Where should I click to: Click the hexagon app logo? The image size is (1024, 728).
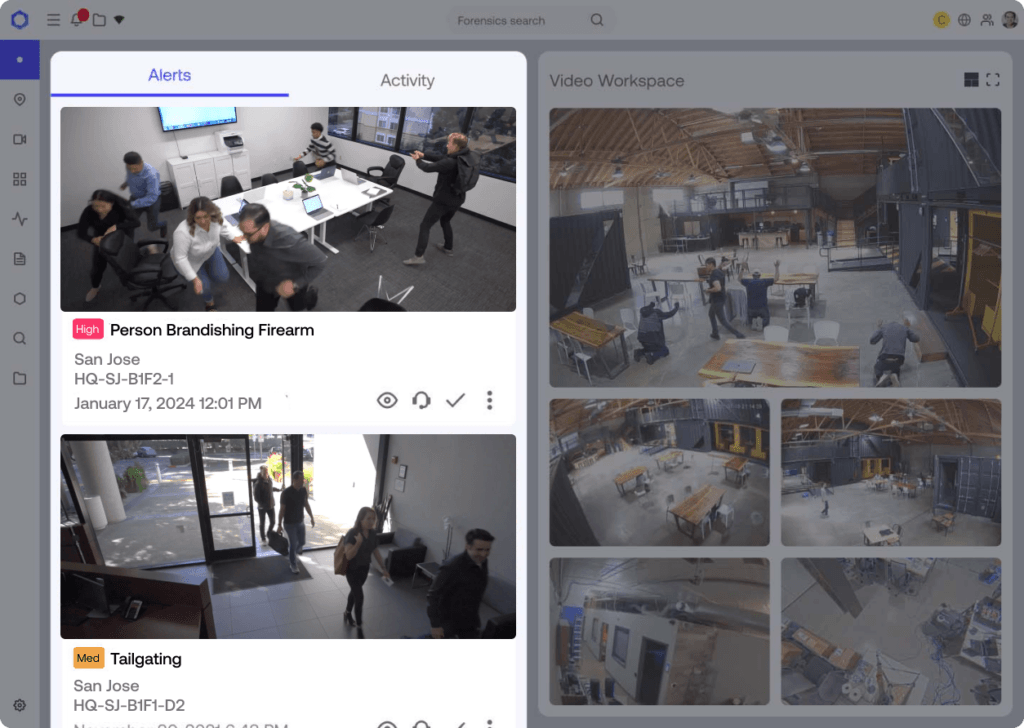[20, 20]
